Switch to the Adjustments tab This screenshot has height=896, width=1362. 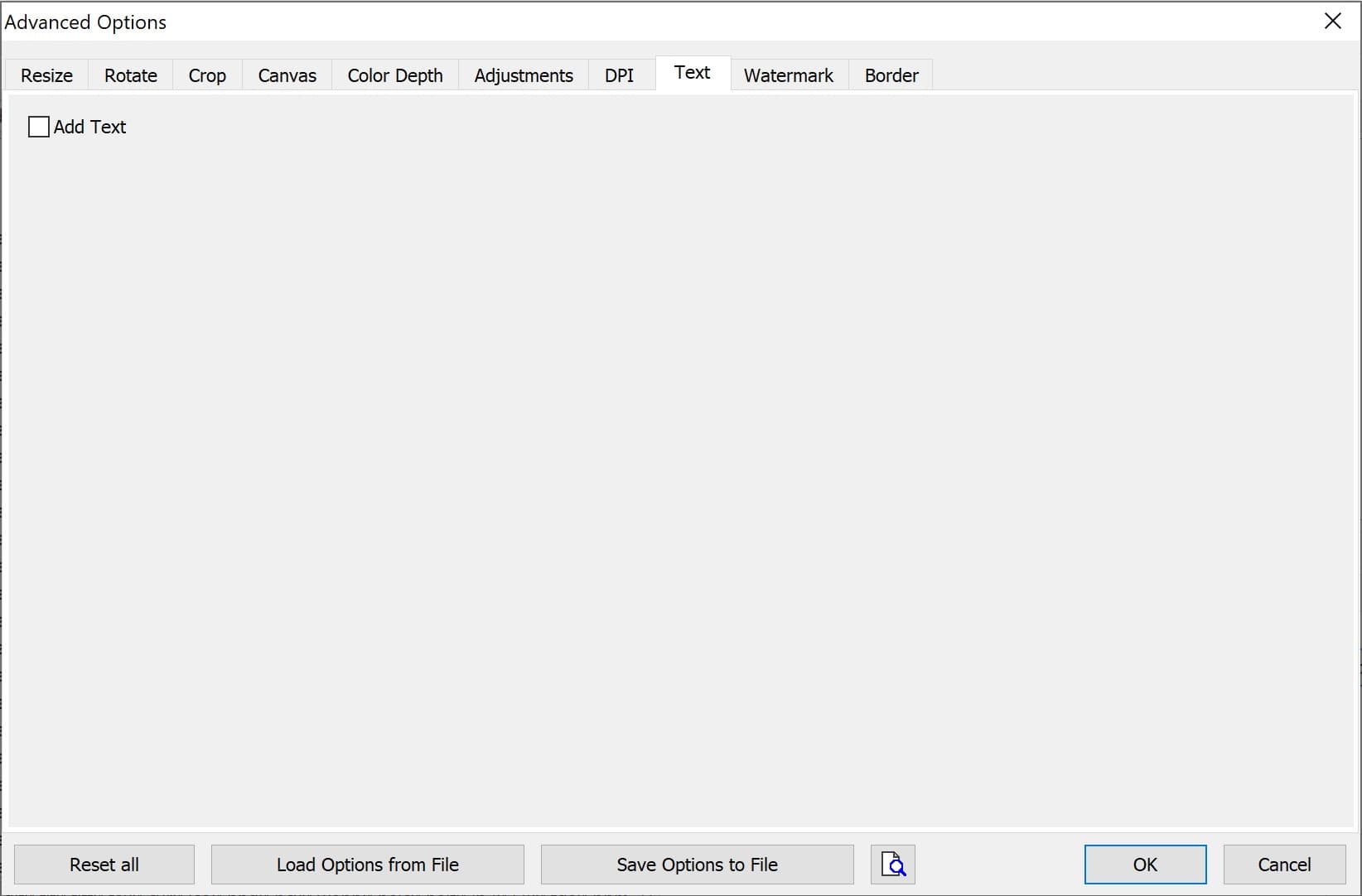click(x=523, y=75)
